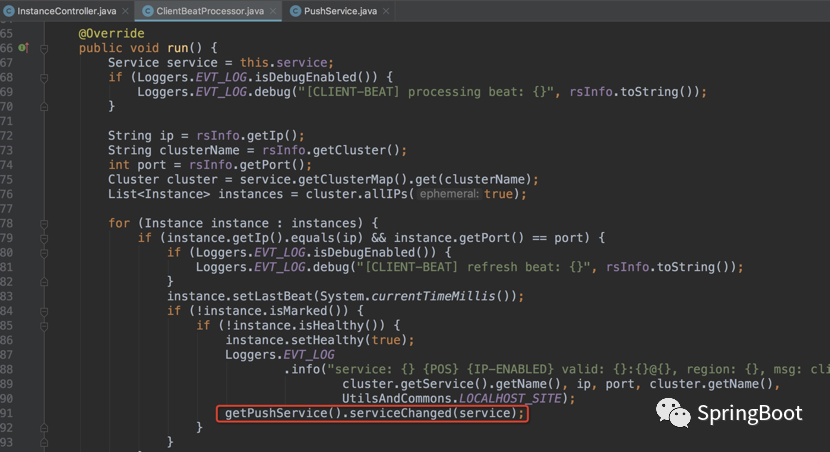Toggle the fold end marker at line 70
The height and width of the screenshot is (452, 830).
tap(44, 107)
